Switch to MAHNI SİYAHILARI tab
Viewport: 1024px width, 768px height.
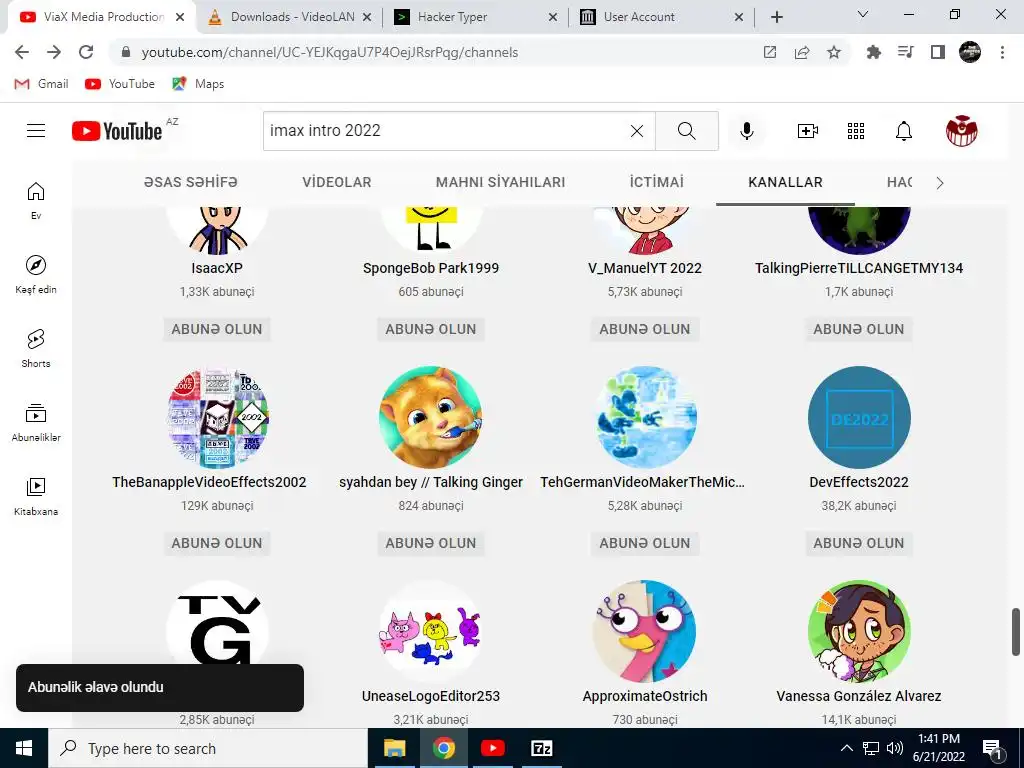tap(500, 182)
